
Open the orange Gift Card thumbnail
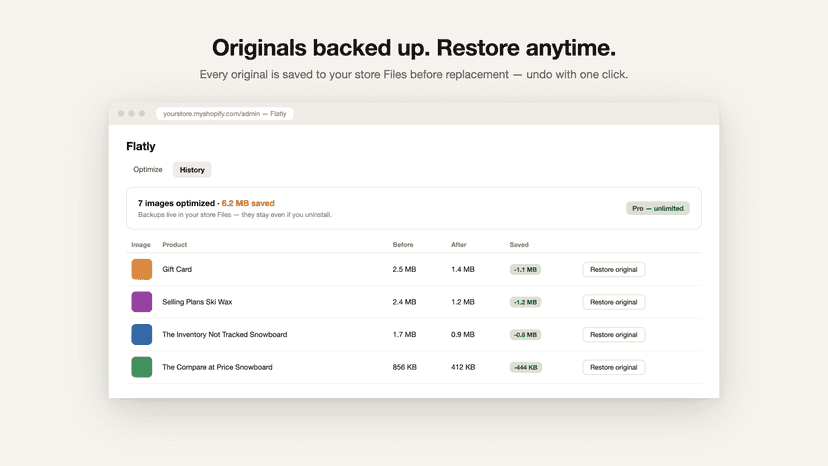142,269
